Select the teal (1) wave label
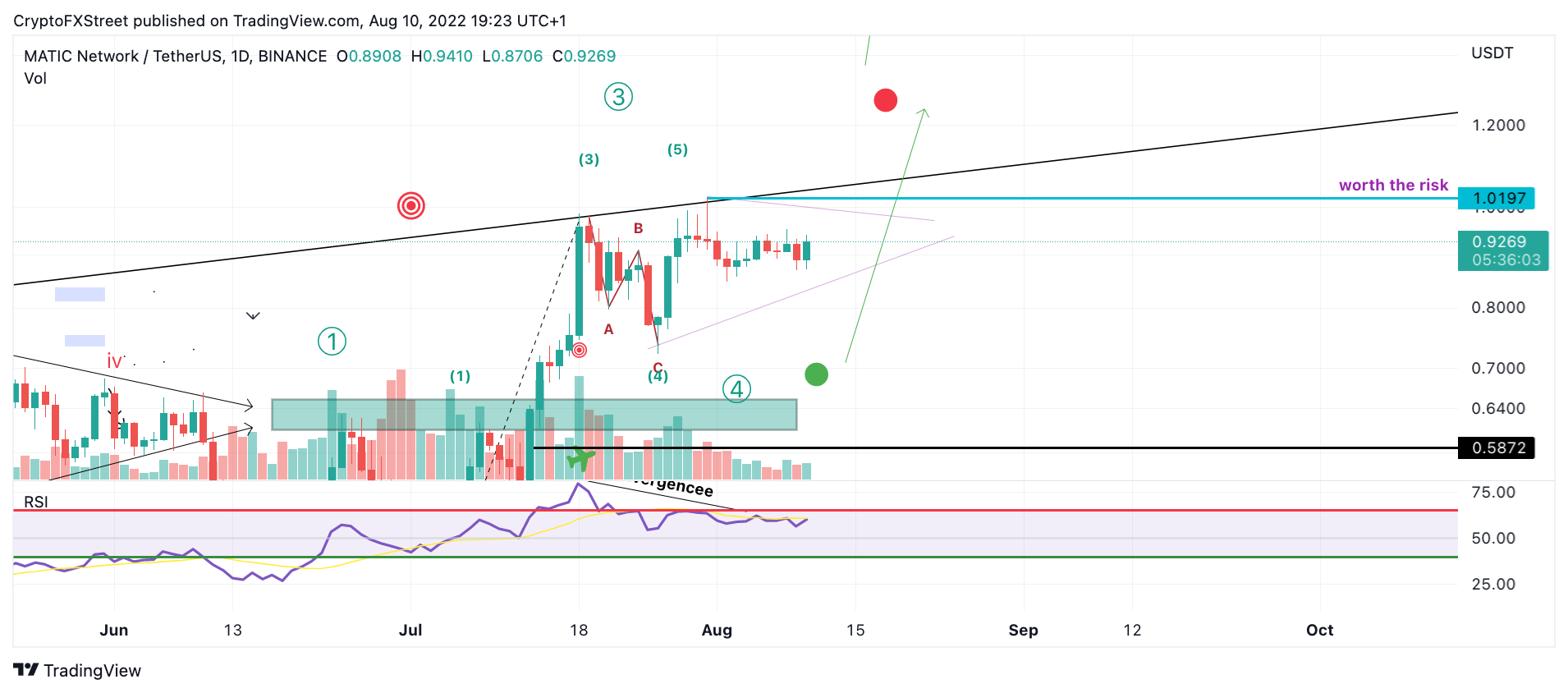Screen dimensions: 1568x693 coord(460,376)
